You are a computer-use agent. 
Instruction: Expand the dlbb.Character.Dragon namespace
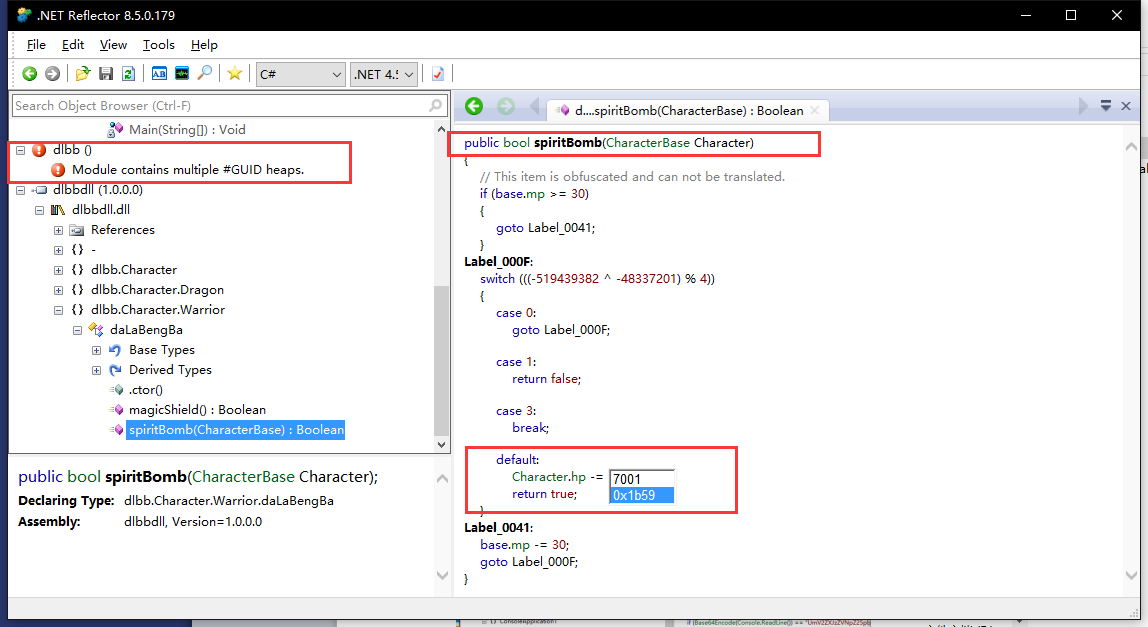click(59, 290)
